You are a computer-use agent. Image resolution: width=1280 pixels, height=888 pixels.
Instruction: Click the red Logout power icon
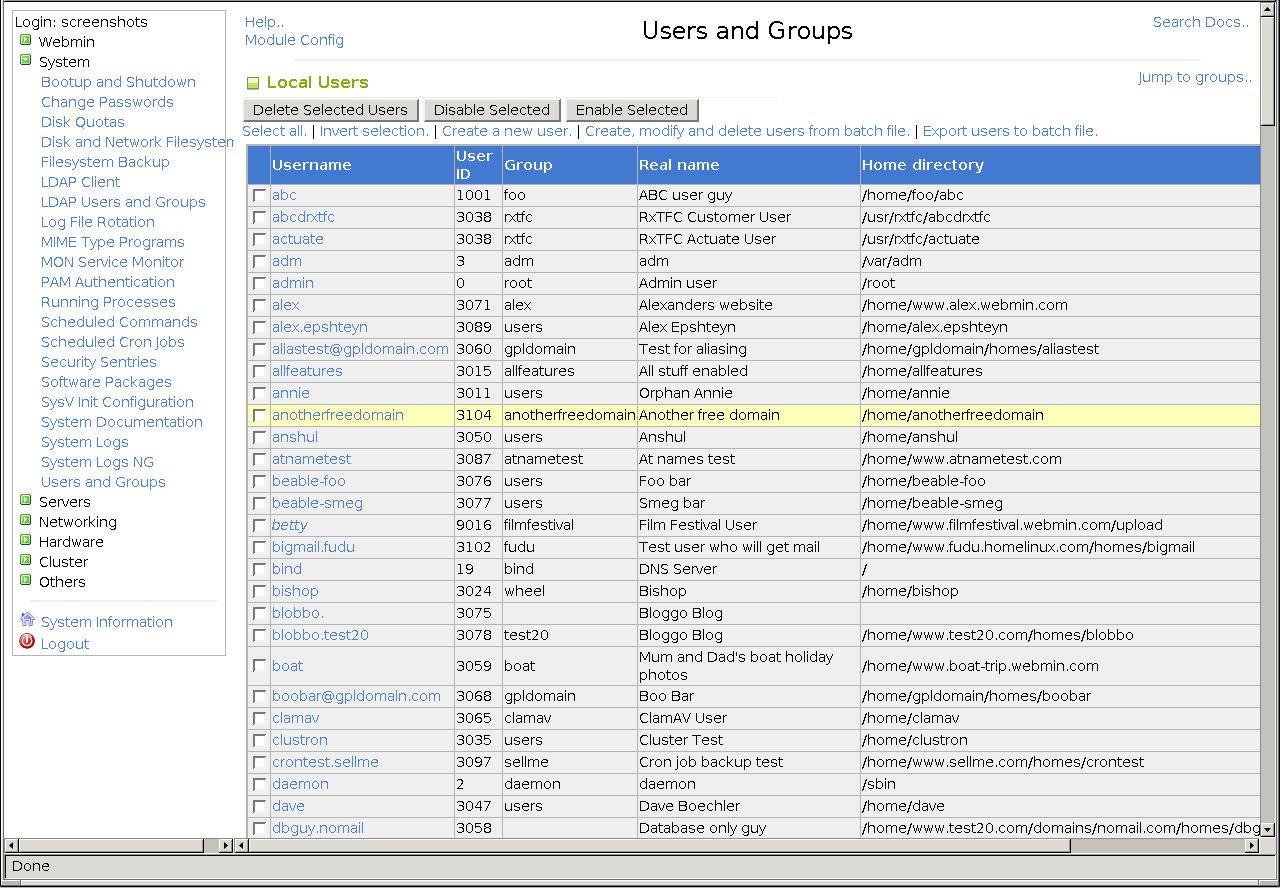pos(27,642)
